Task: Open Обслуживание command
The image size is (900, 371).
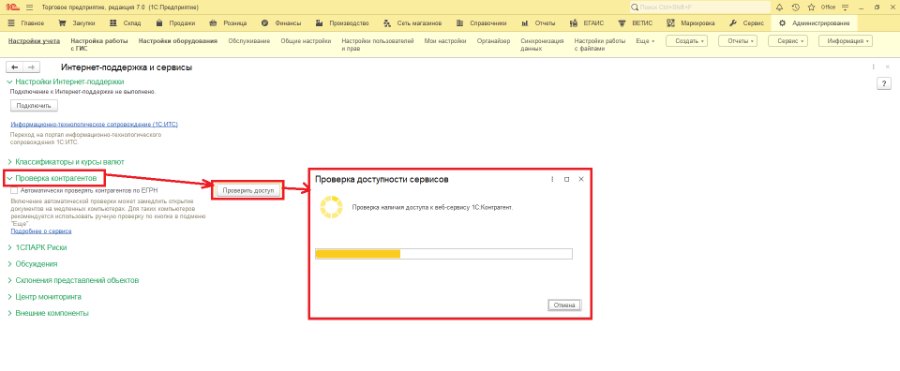Action: pos(249,41)
